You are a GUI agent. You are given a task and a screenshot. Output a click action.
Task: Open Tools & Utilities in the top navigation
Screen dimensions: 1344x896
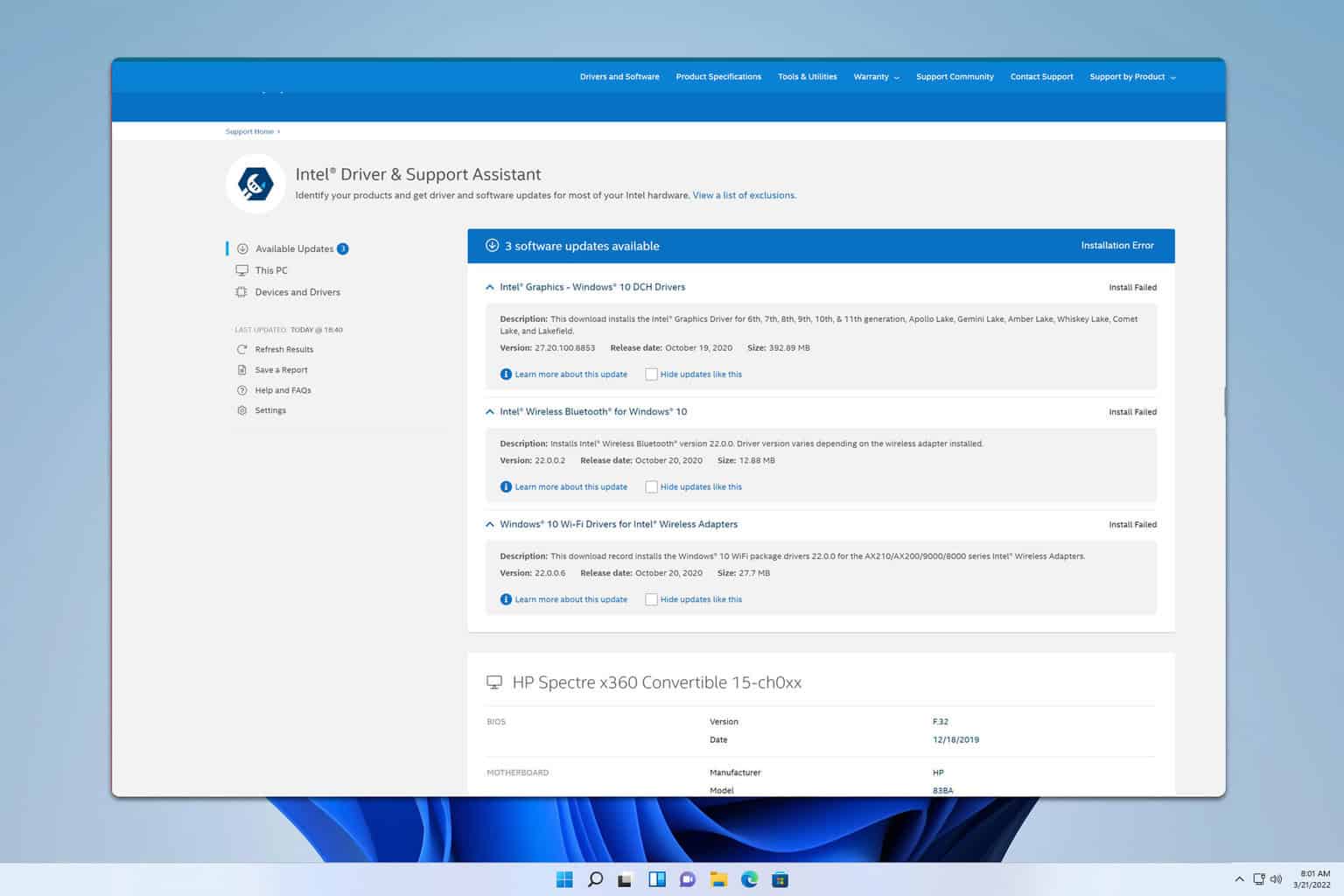click(x=808, y=77)
